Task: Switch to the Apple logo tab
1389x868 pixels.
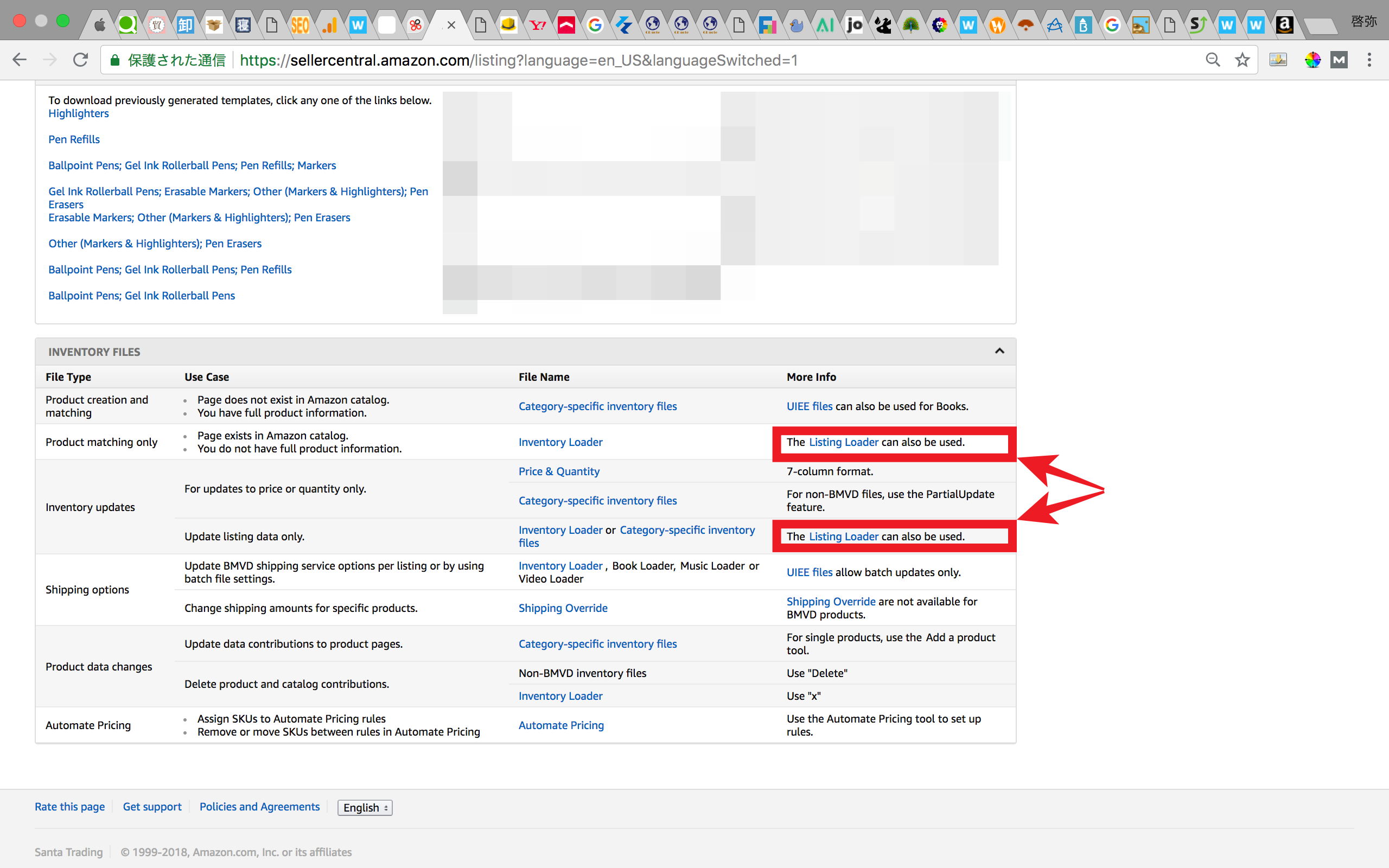Action: click(100, 25)
